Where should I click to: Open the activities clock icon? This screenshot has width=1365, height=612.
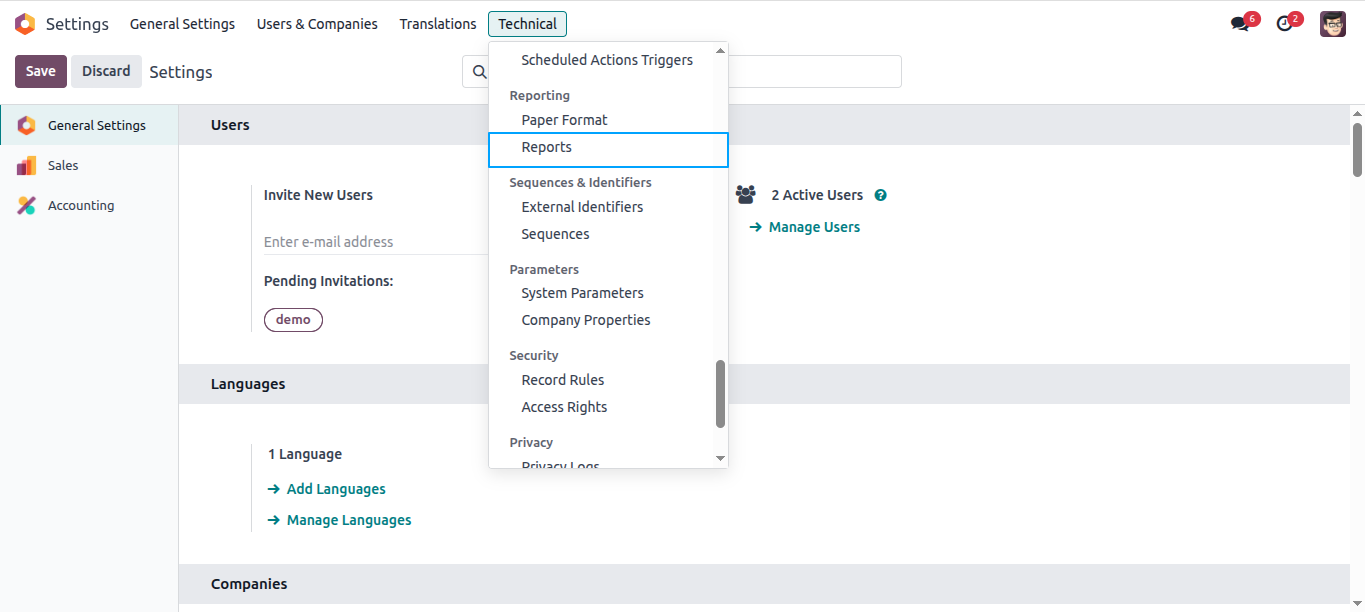pyautogui.click(x=1285, y=24)
